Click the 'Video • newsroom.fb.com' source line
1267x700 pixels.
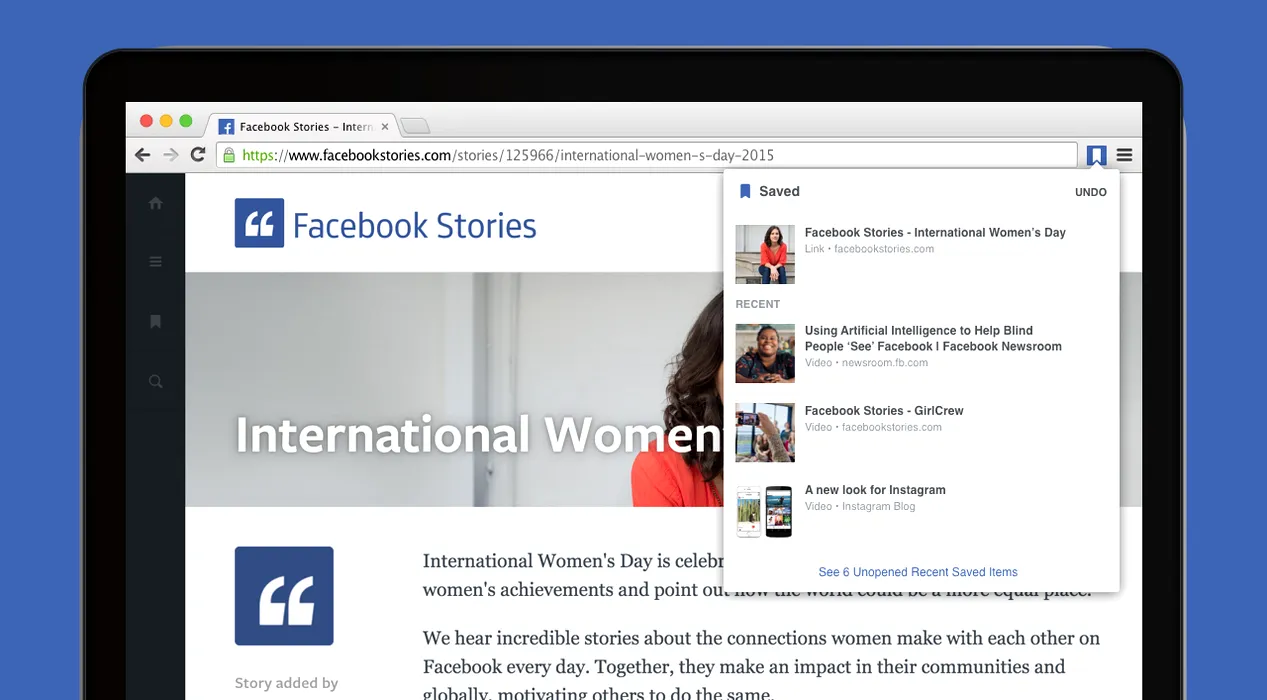pos(866,363)
